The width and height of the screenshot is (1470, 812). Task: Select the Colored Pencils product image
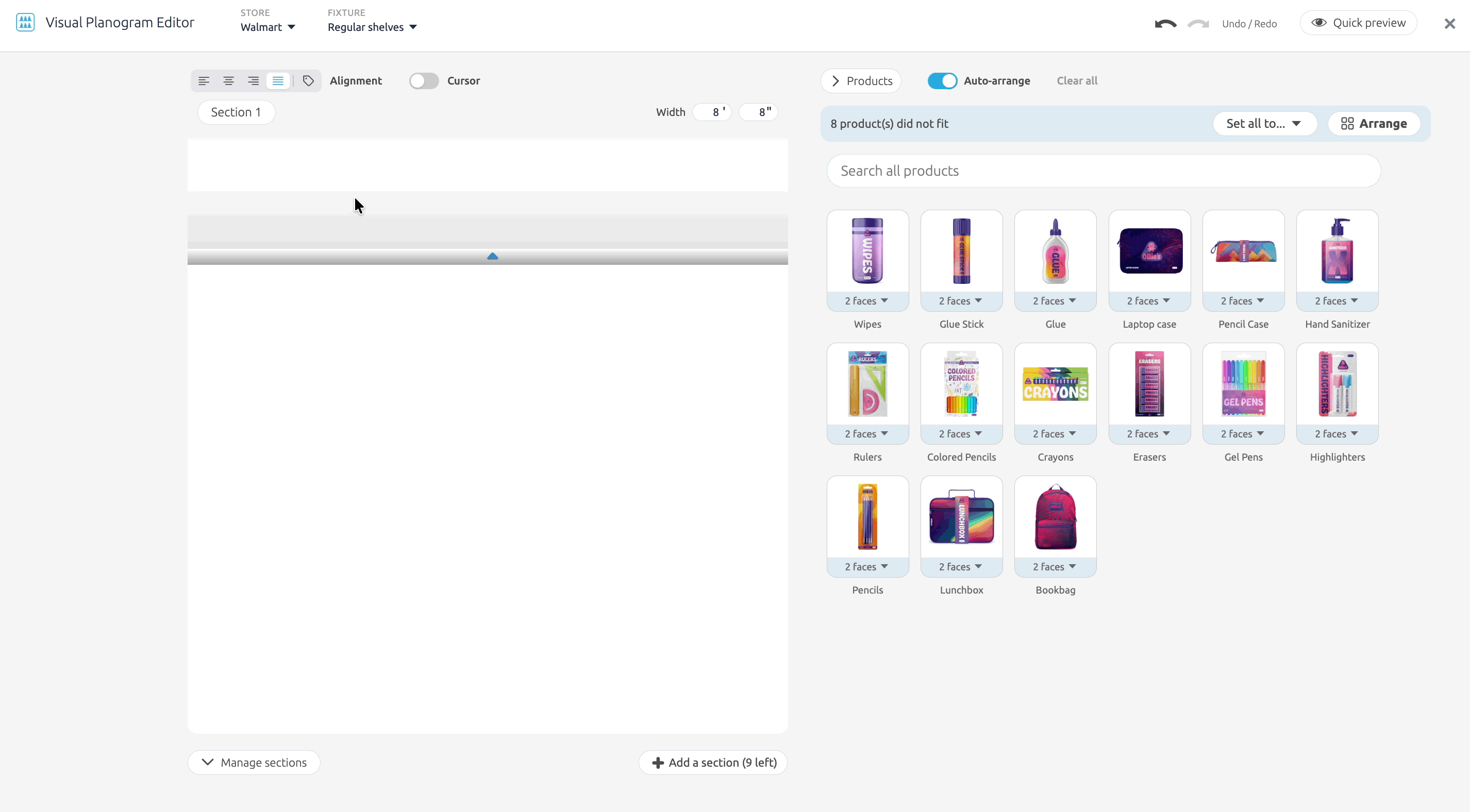coord(962,384)
